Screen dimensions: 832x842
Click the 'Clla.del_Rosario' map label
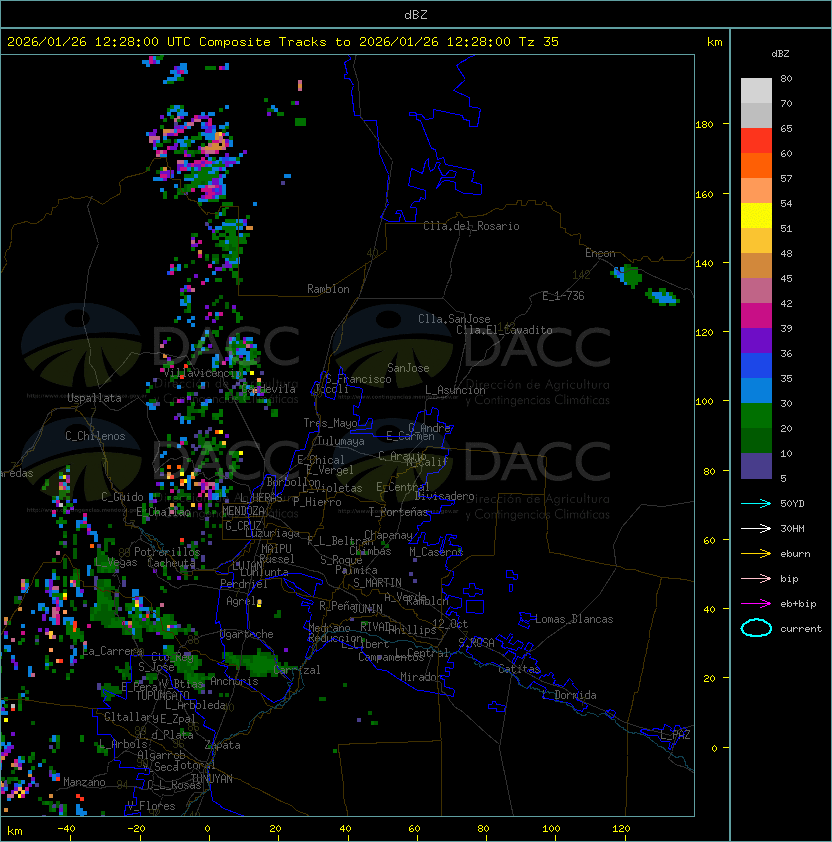[x=471, y=226]
